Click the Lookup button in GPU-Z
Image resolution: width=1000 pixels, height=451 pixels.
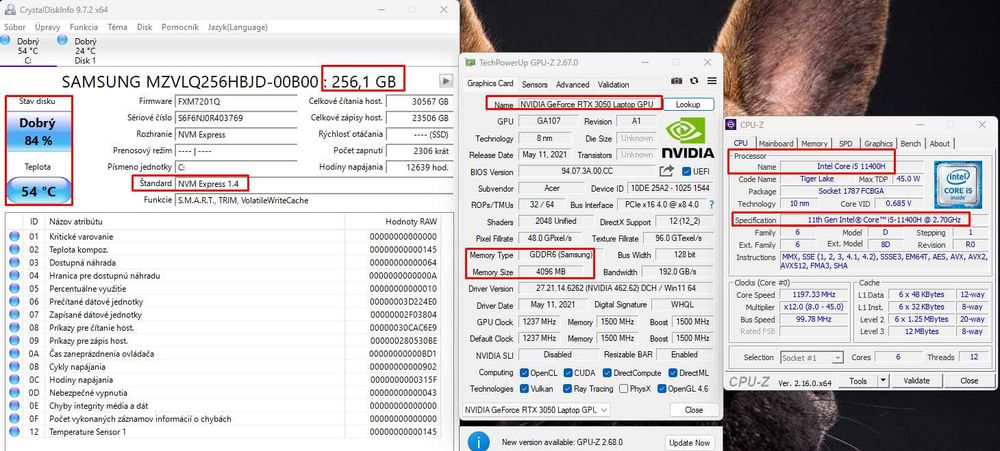point(688,104)
